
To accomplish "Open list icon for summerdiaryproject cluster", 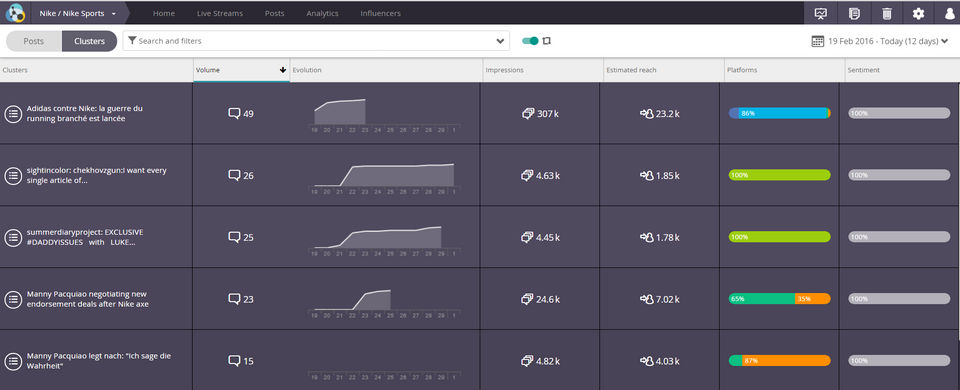I will point(13,238).
